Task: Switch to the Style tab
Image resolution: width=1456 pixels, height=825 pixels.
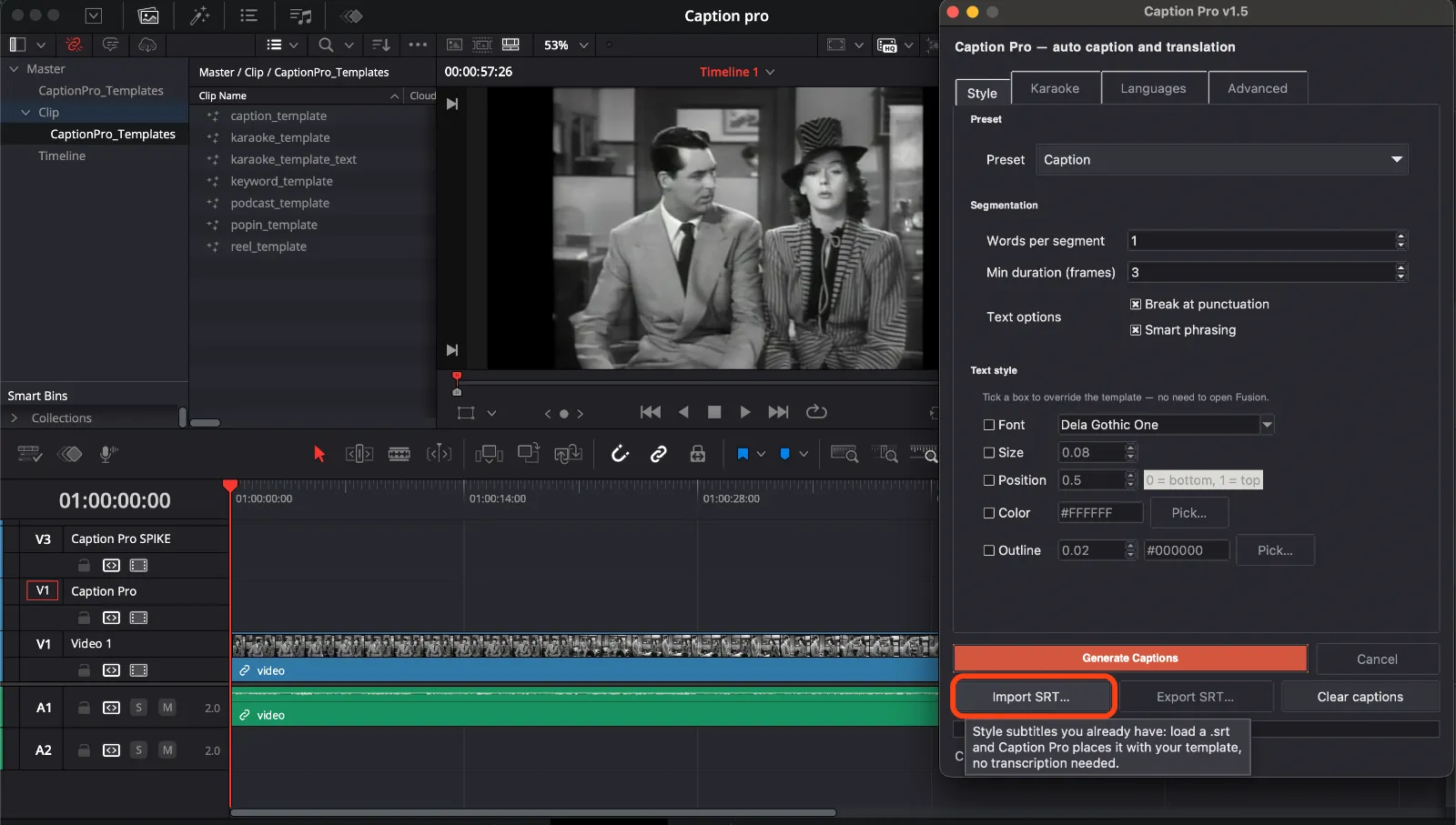Action: click(982, 93)
